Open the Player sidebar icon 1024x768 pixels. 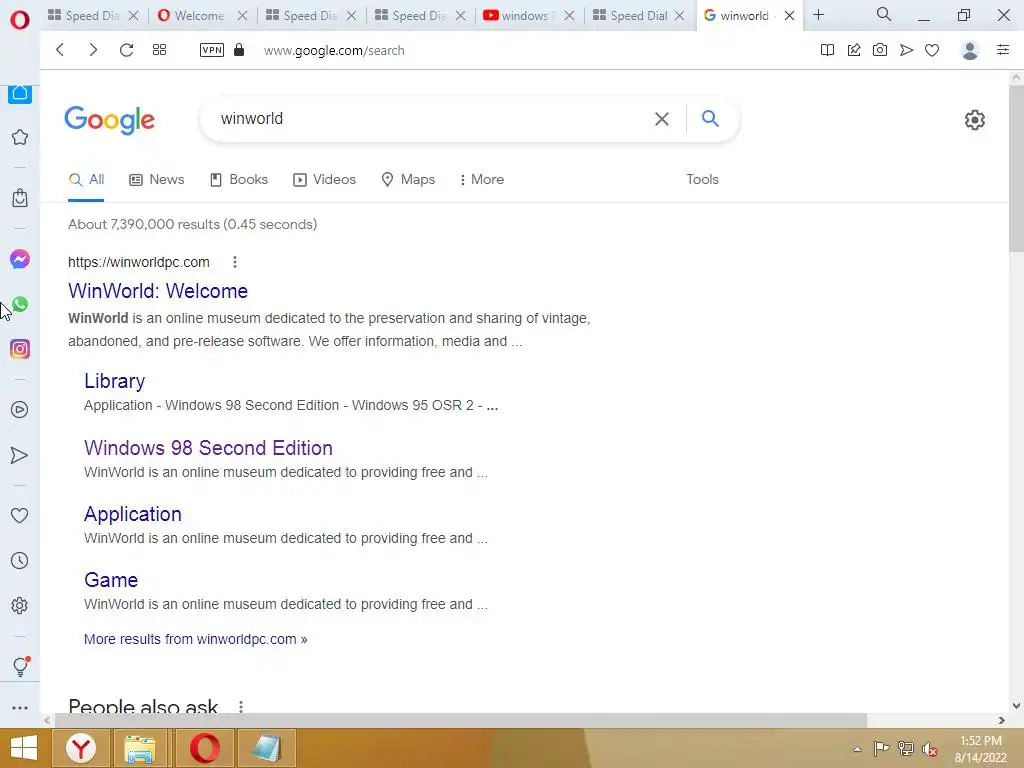click(x=20, y=409)
